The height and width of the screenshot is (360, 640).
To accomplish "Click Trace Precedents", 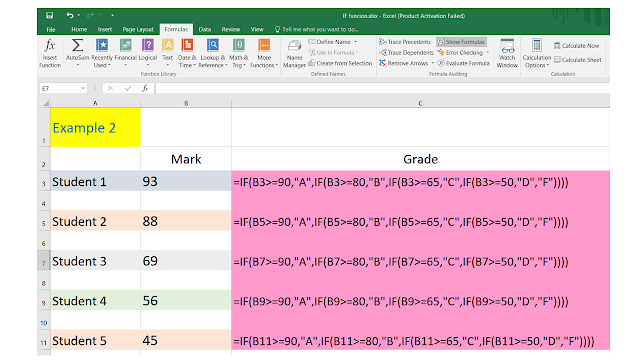I will coord(404,42).
